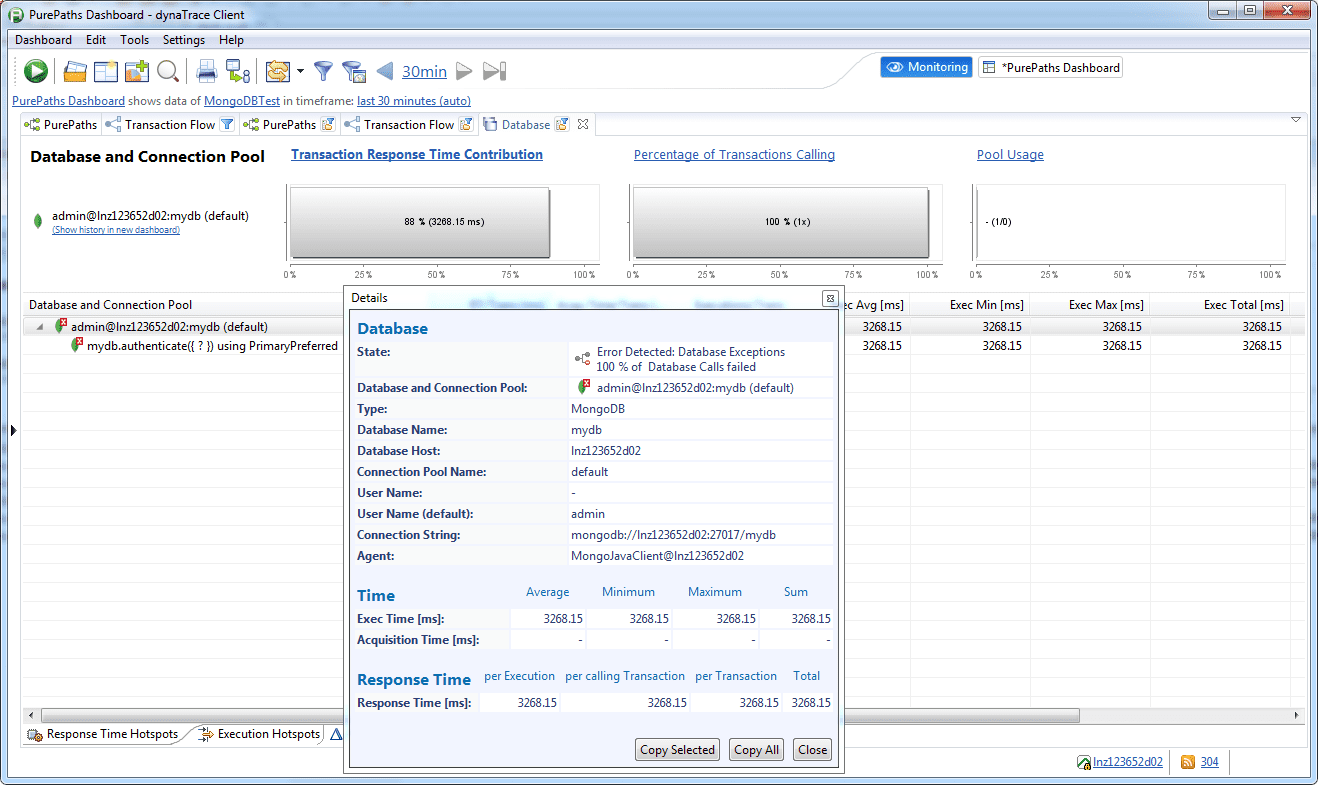
Task: Open the Dashboard menu
Action: 43,40
